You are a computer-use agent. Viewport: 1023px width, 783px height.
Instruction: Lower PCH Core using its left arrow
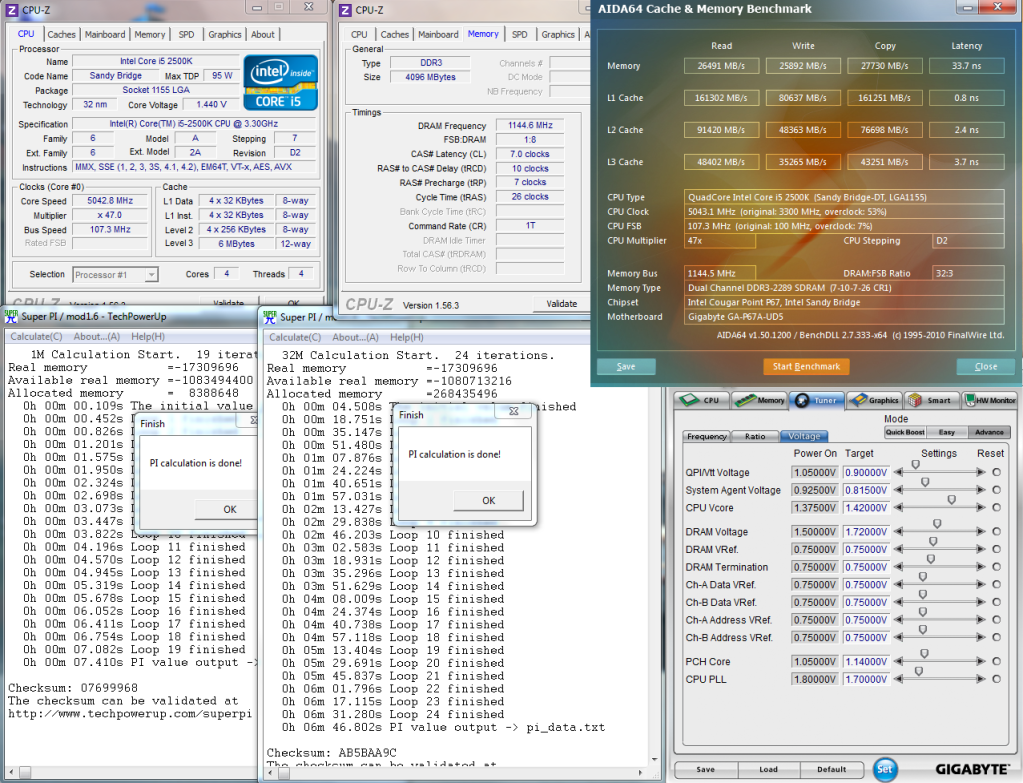[899, 662]
